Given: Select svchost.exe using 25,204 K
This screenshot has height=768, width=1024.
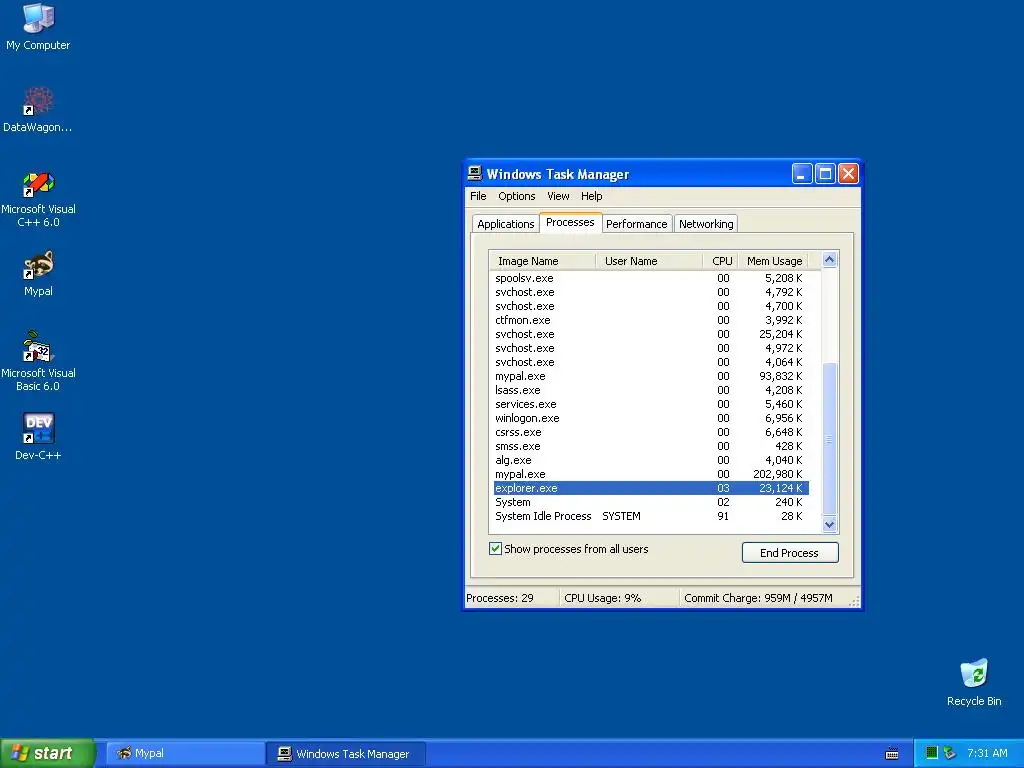Looking at the screenshot, I should (x=651, y=334).
